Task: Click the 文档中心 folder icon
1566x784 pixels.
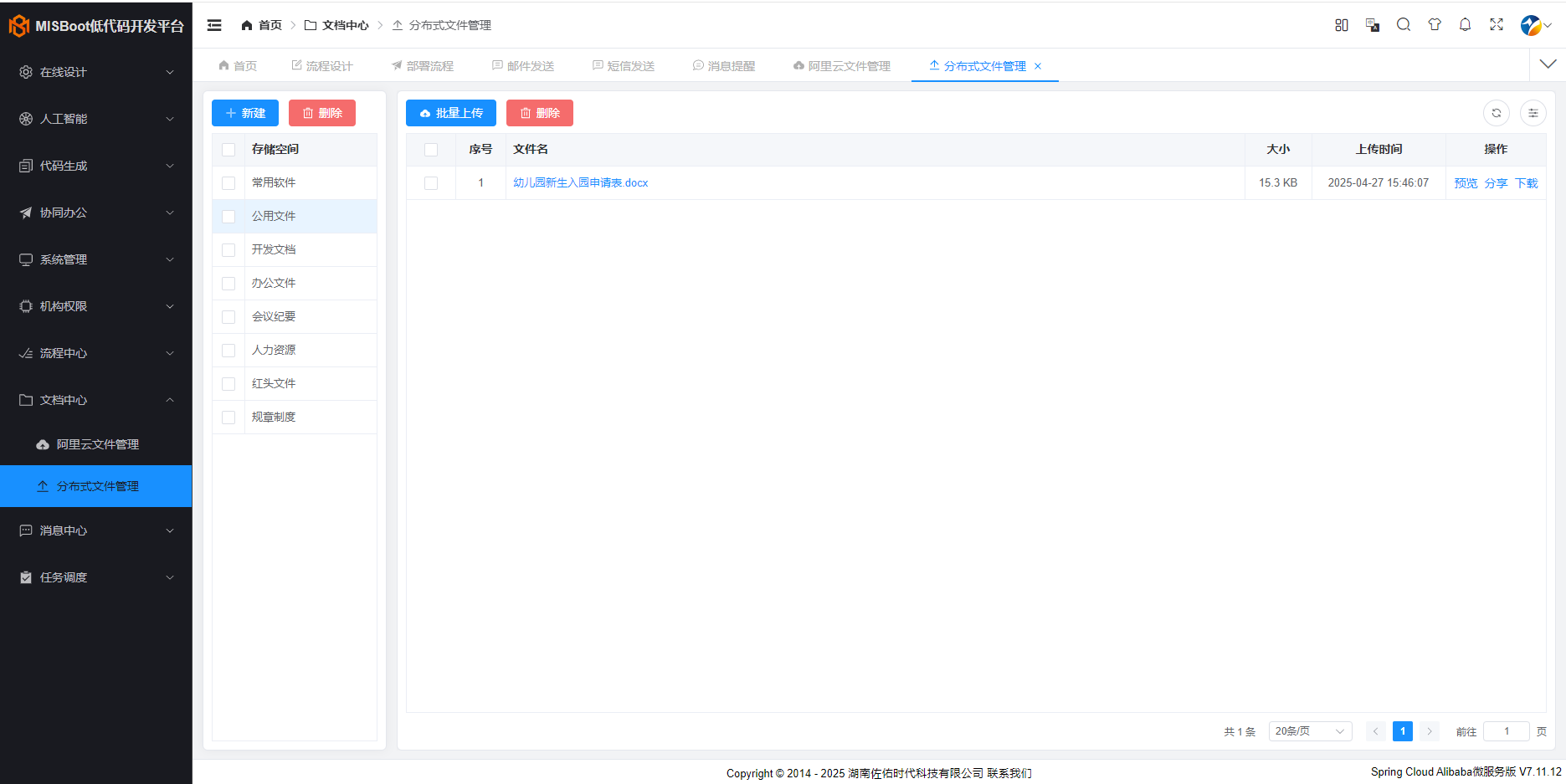Action: point(26,400)
